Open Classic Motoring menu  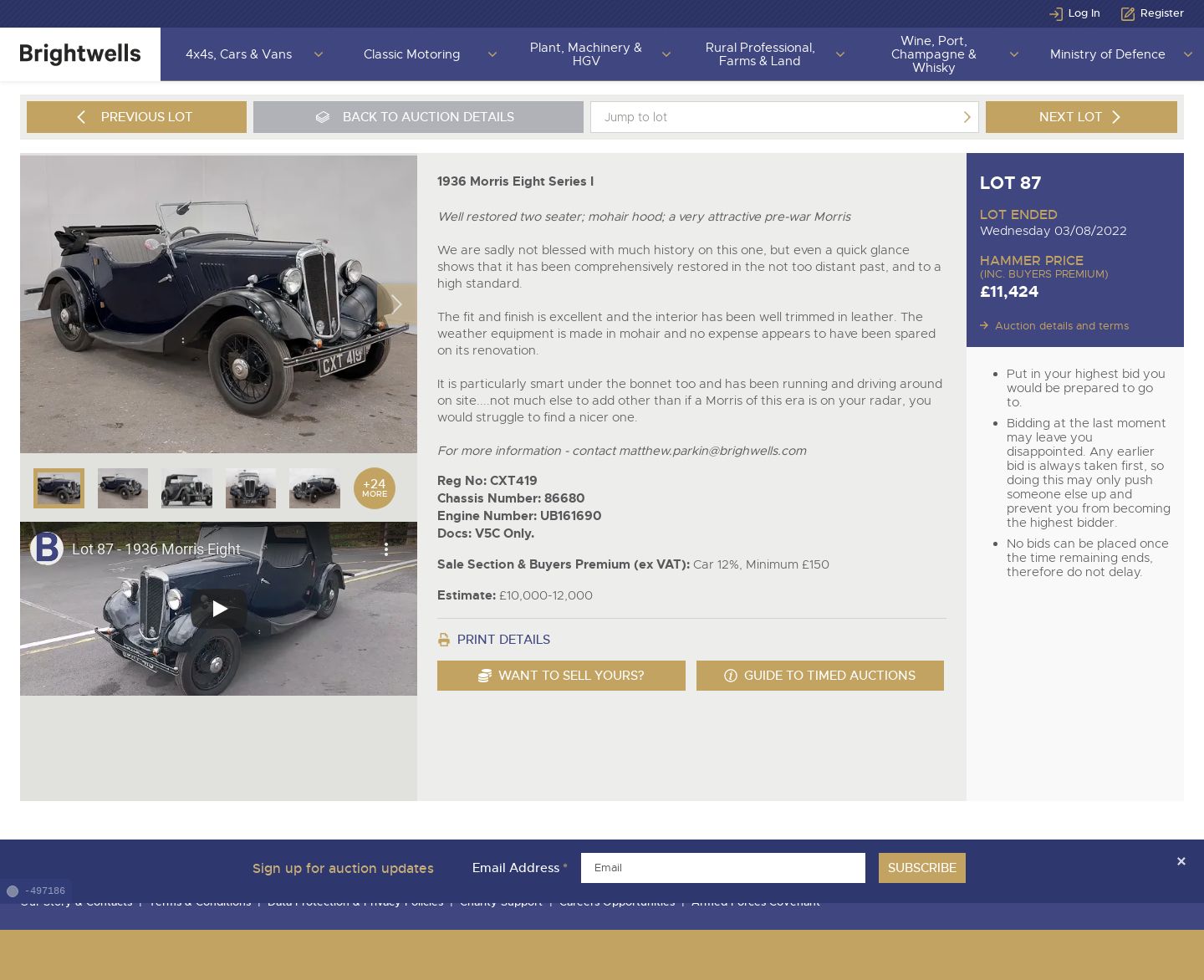412,54
